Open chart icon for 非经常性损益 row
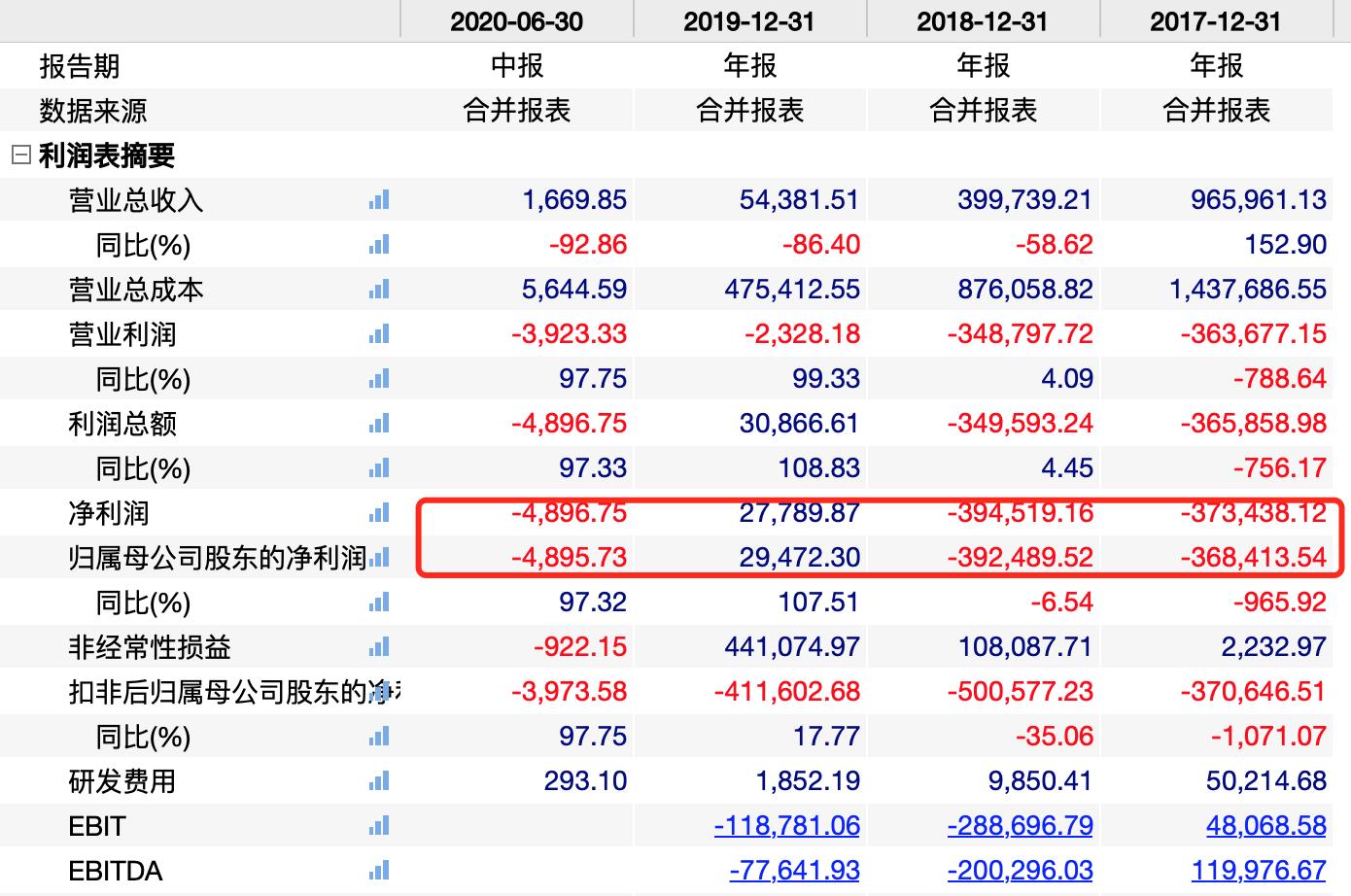The image size is (1351, 896). pyautogui.click(x=379, y=647)
